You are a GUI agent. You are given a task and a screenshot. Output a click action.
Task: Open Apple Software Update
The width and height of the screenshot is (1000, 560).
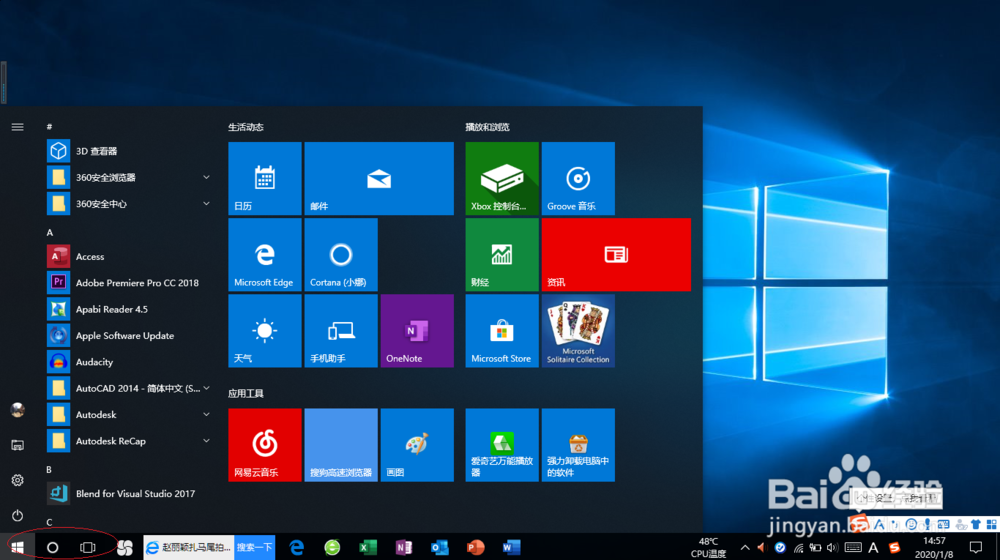pyautogui.click(x=129, y=335)
